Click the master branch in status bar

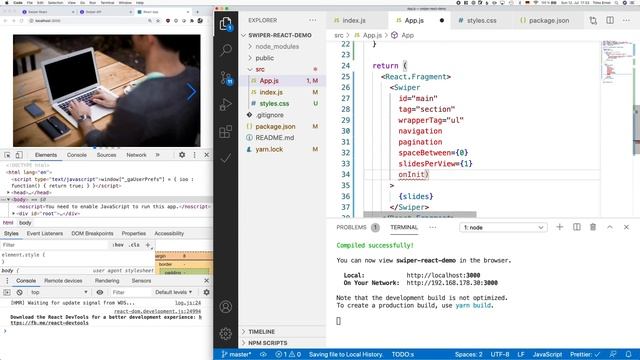(x=236, y=354)
